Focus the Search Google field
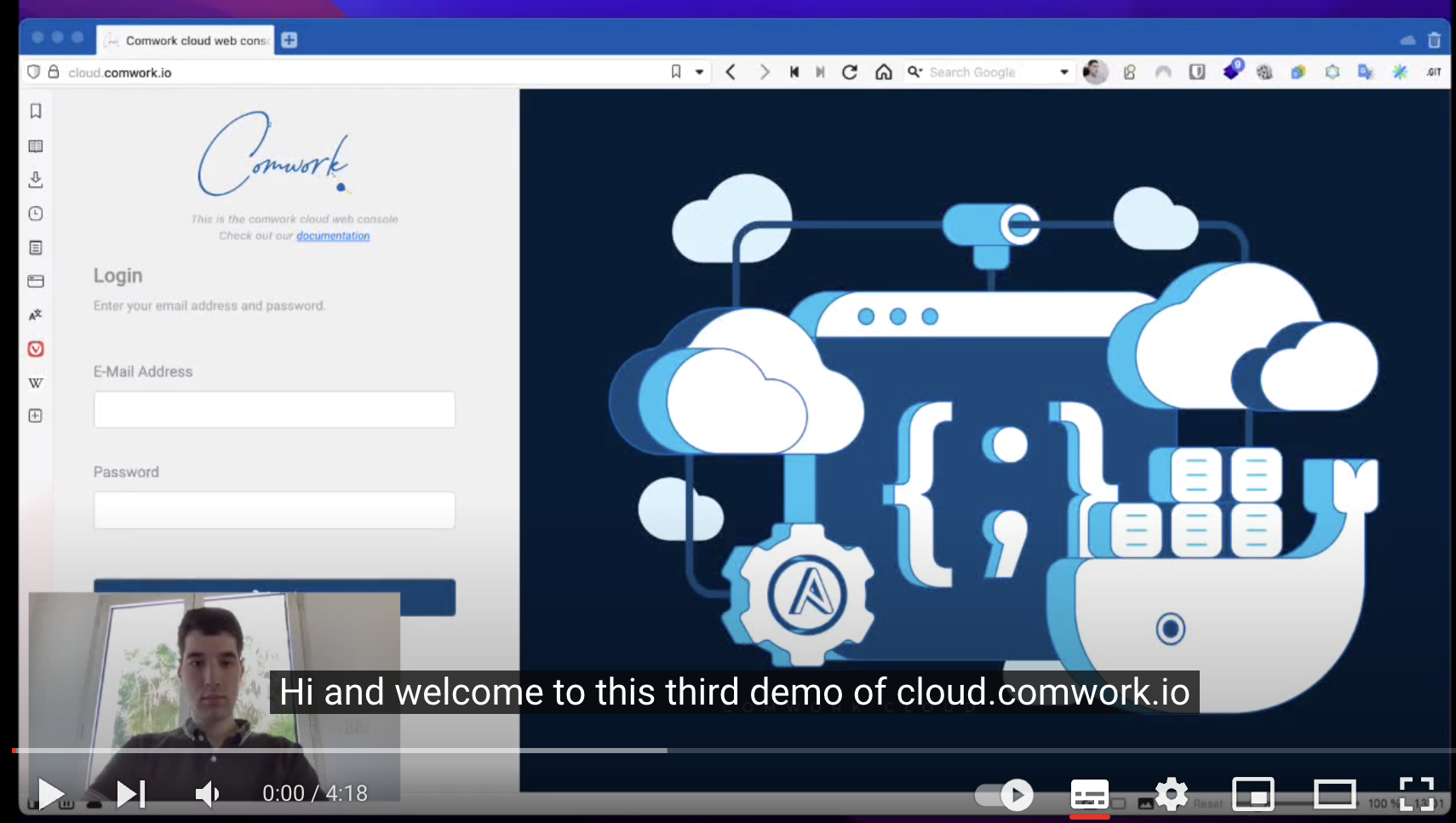This screenshot has height=823, width=1456. 992,72
